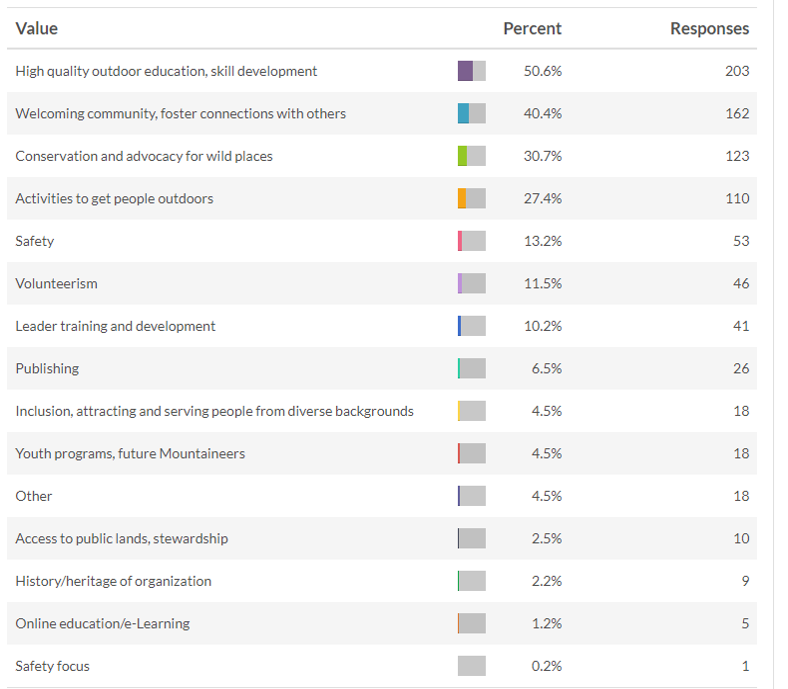
Task: Click the orange bar for Activities outdoors
Action: click(x=462, y=199)
